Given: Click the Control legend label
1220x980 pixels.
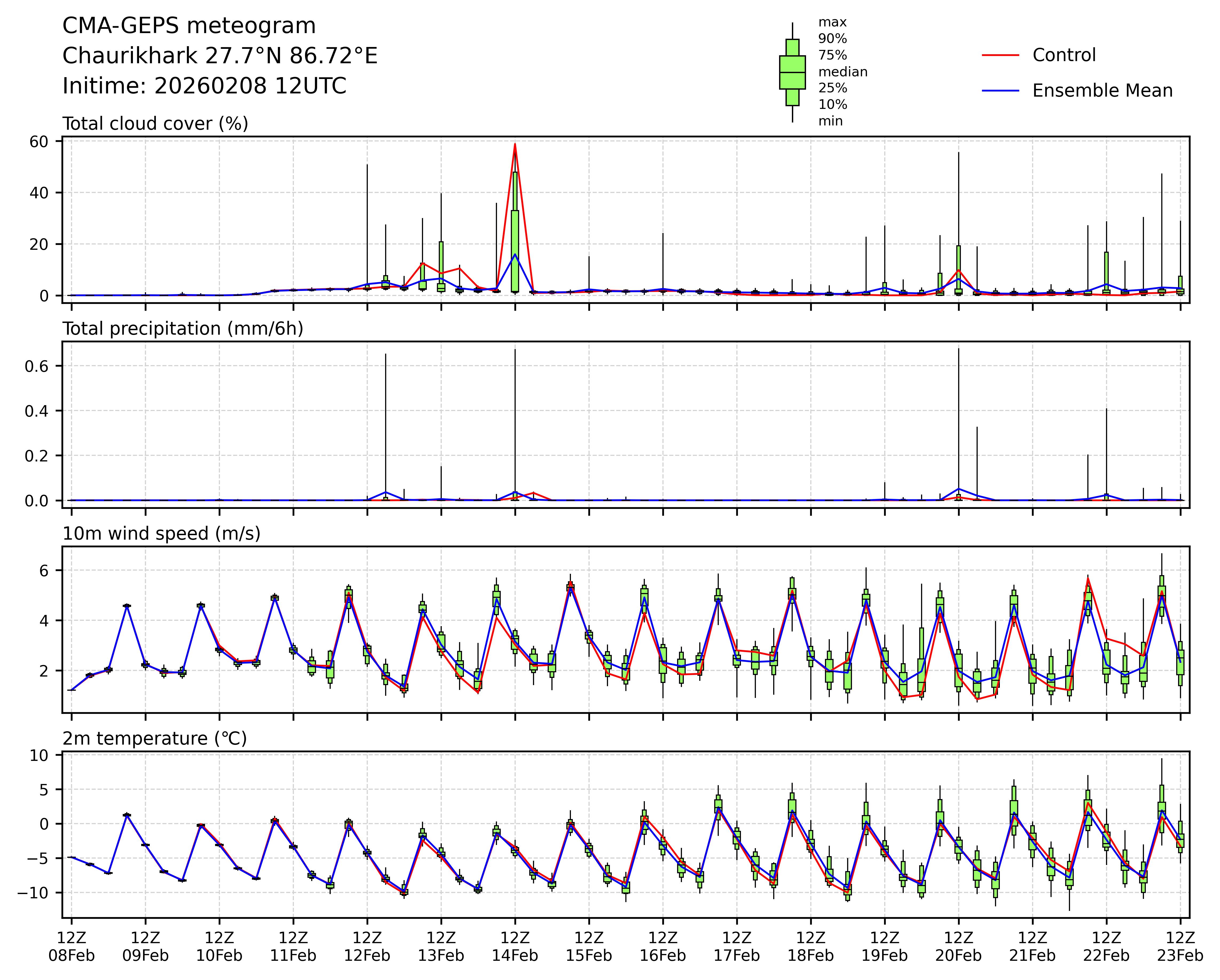Looking at the screenshot, I should pos(1064,56).
